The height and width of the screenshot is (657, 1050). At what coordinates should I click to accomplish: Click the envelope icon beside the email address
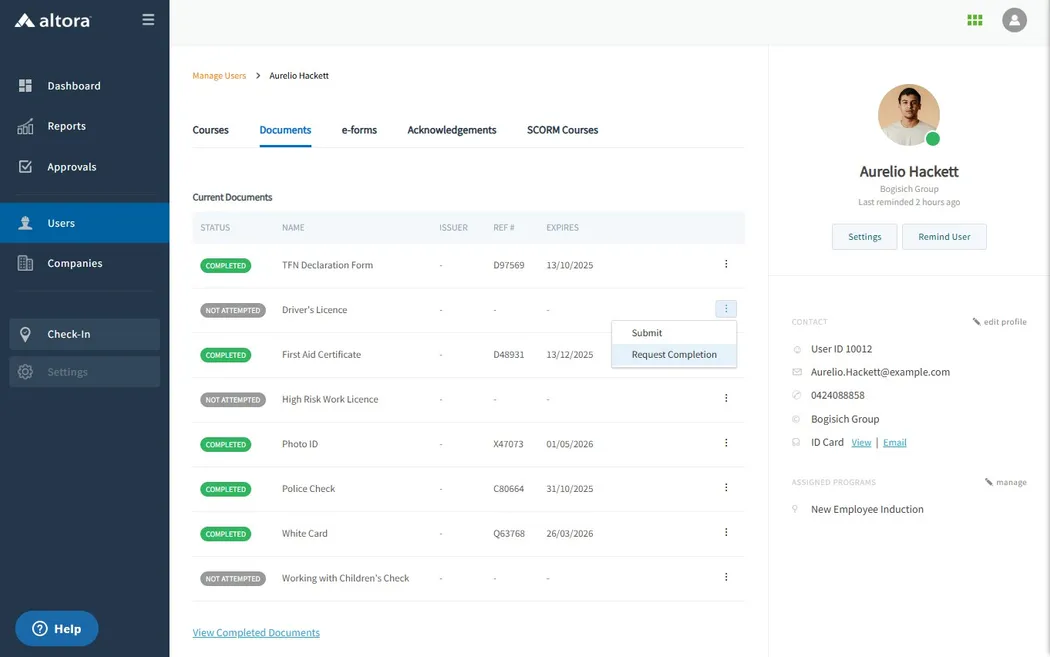pyautogui.click(x=797, y=372)
